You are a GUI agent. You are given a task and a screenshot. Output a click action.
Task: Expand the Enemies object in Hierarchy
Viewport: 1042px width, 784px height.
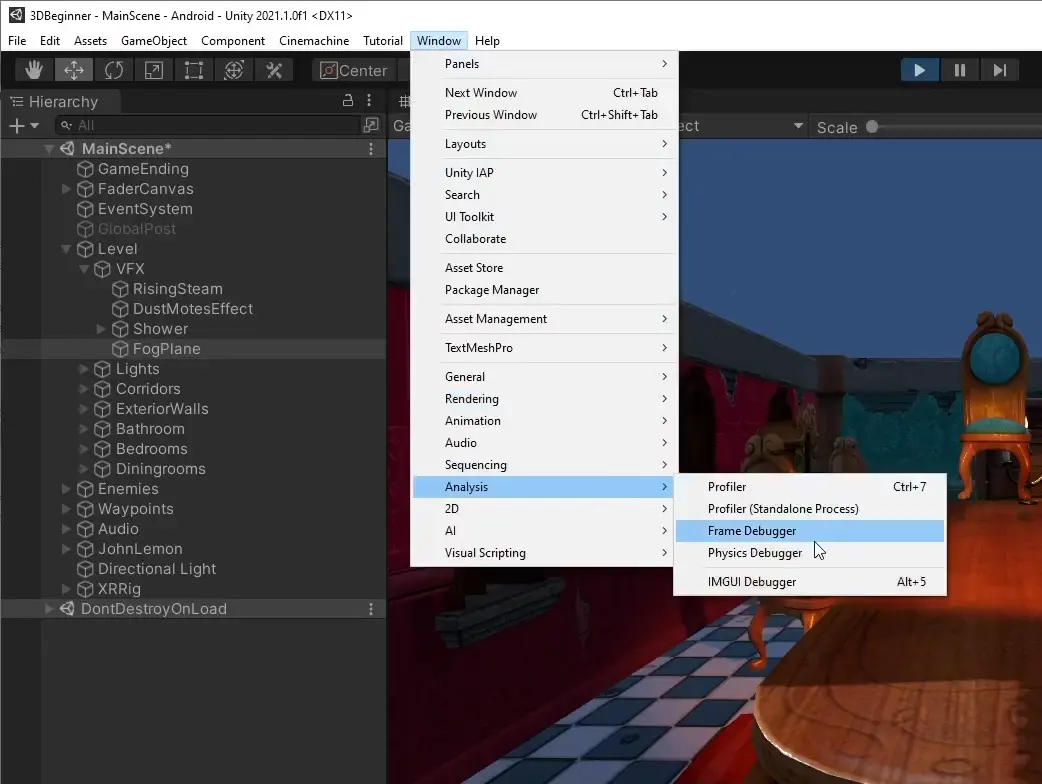[66, 489]
